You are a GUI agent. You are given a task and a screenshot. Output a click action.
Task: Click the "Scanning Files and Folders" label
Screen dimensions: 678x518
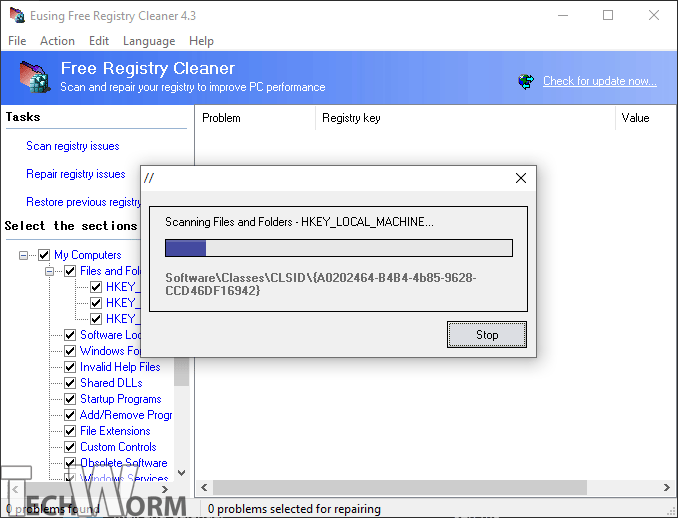(299, 222)
